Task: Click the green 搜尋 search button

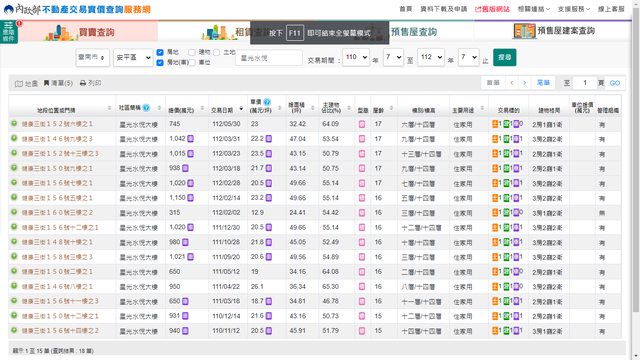Action: 504,57
